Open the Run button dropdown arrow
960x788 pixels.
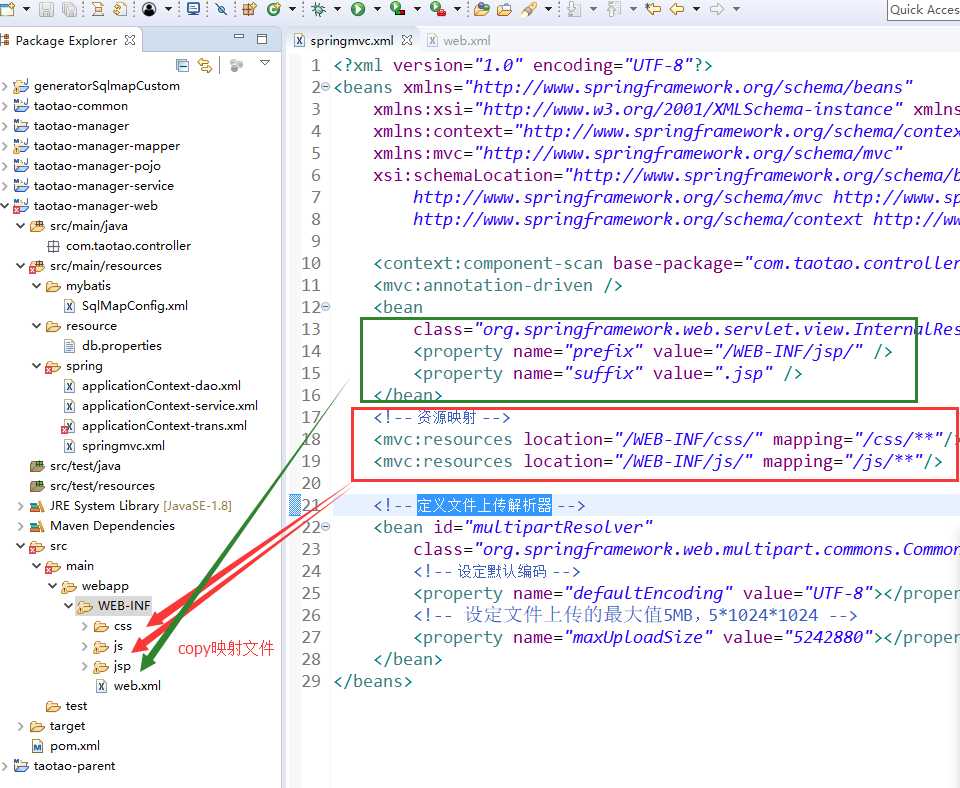tap(377, 9)
